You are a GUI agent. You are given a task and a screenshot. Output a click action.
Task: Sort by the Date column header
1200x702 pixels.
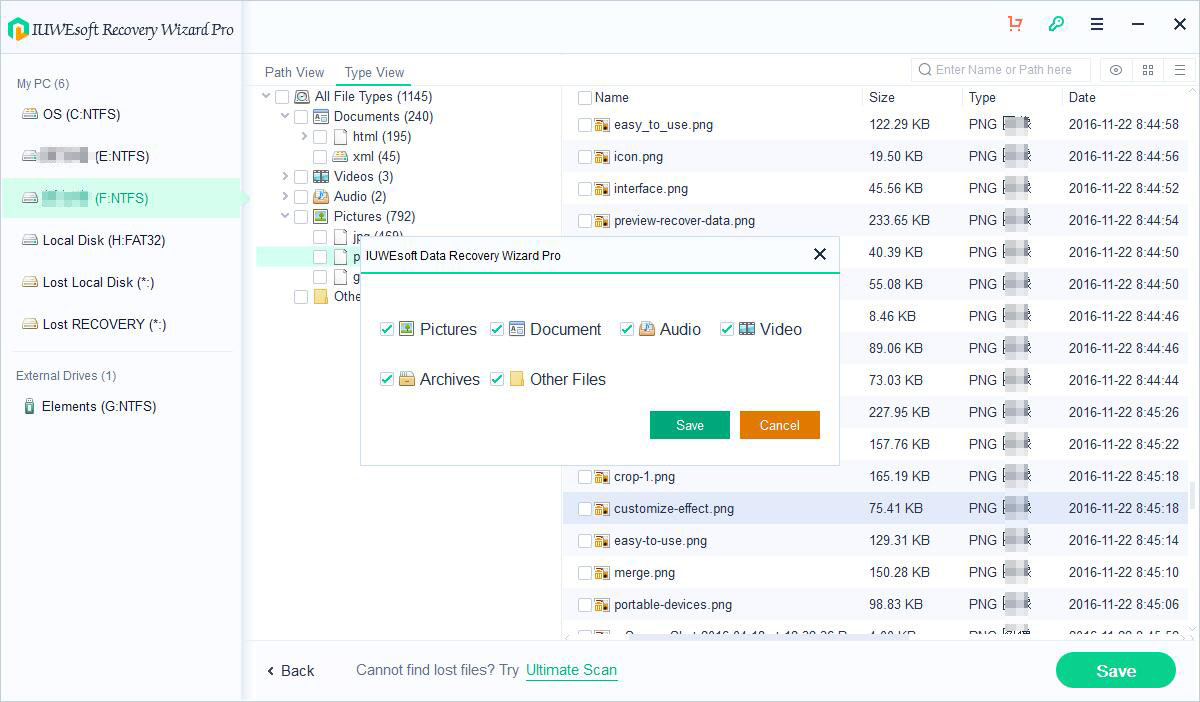click(1082, 98)
